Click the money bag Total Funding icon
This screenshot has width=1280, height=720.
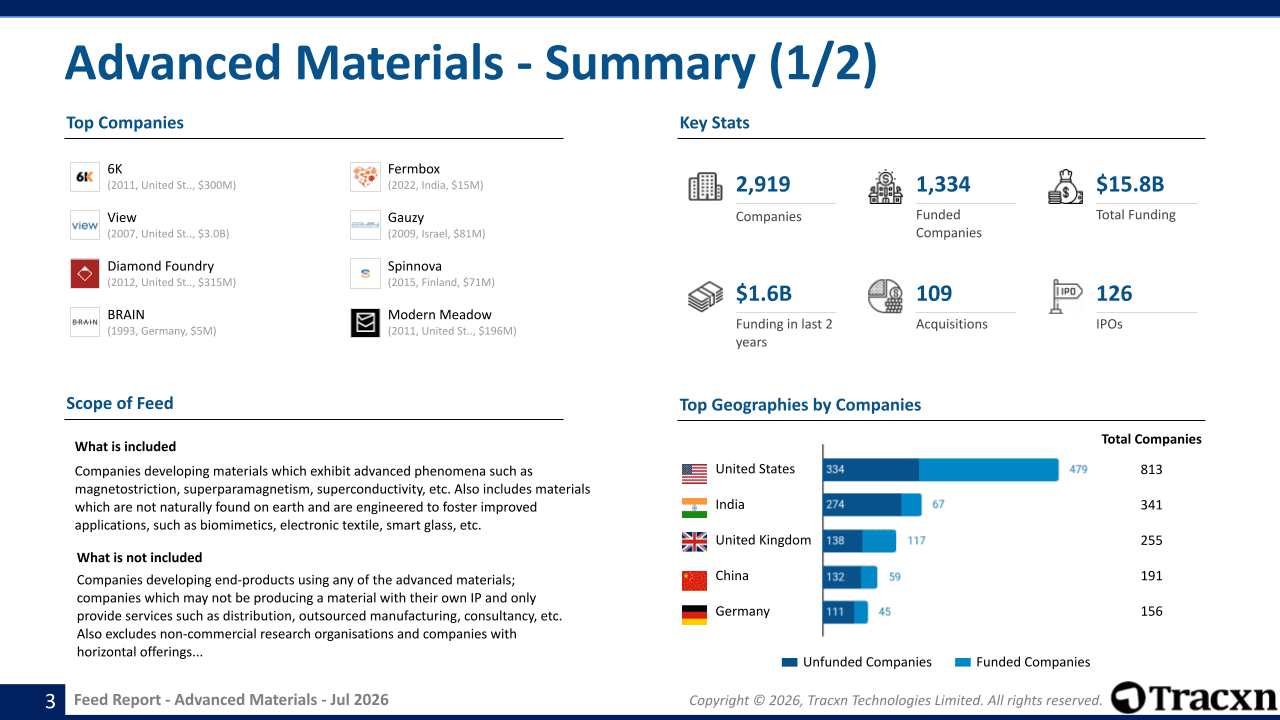1065,187
